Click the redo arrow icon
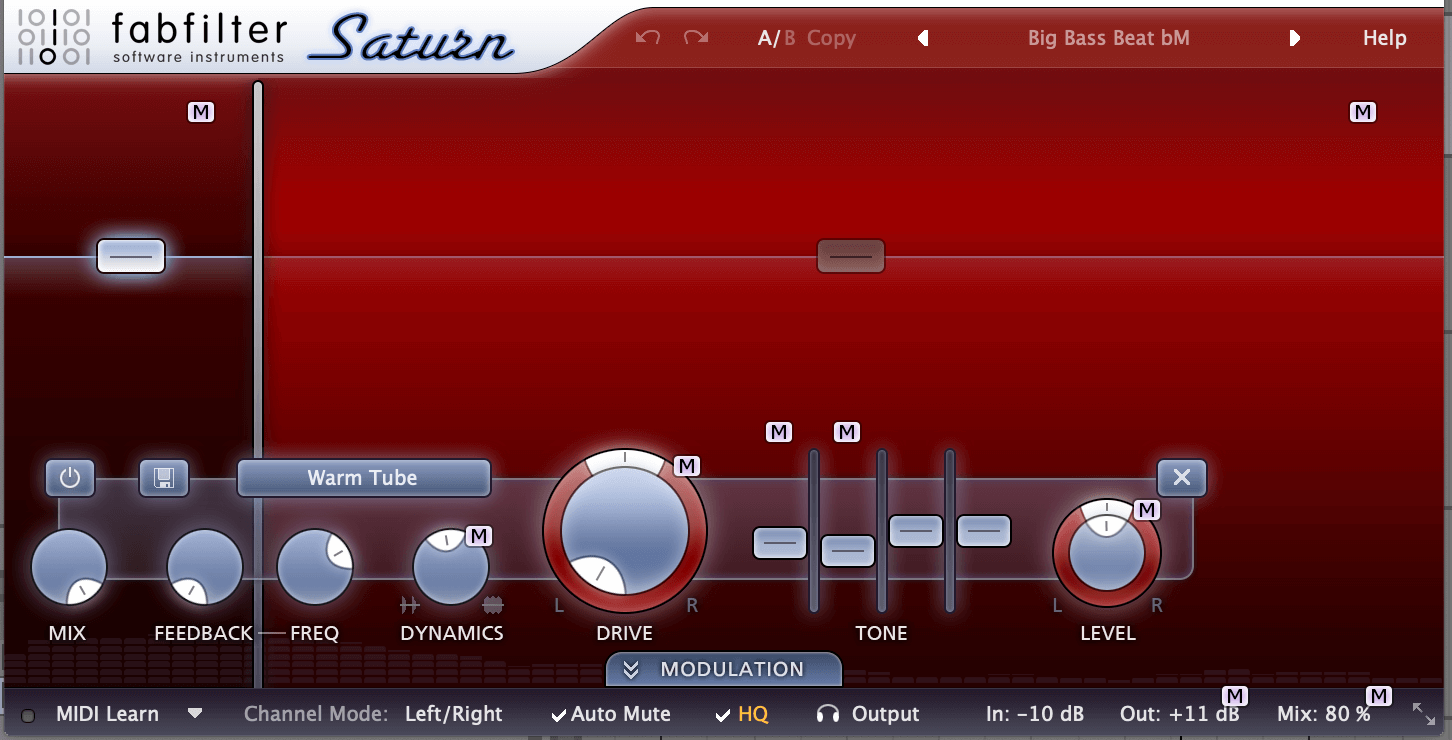 [696, 38]
